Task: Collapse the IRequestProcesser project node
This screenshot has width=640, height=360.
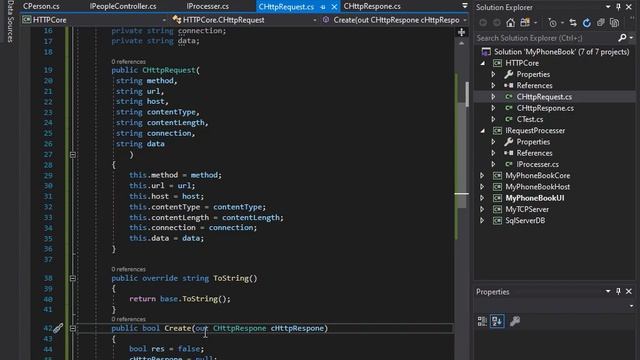Action: 483,131
